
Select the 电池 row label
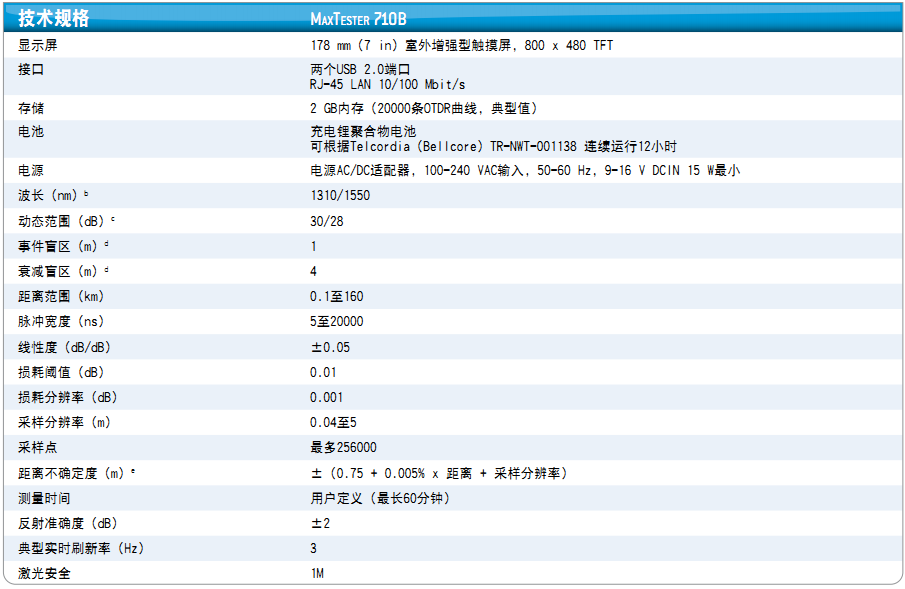click(31, 132)
